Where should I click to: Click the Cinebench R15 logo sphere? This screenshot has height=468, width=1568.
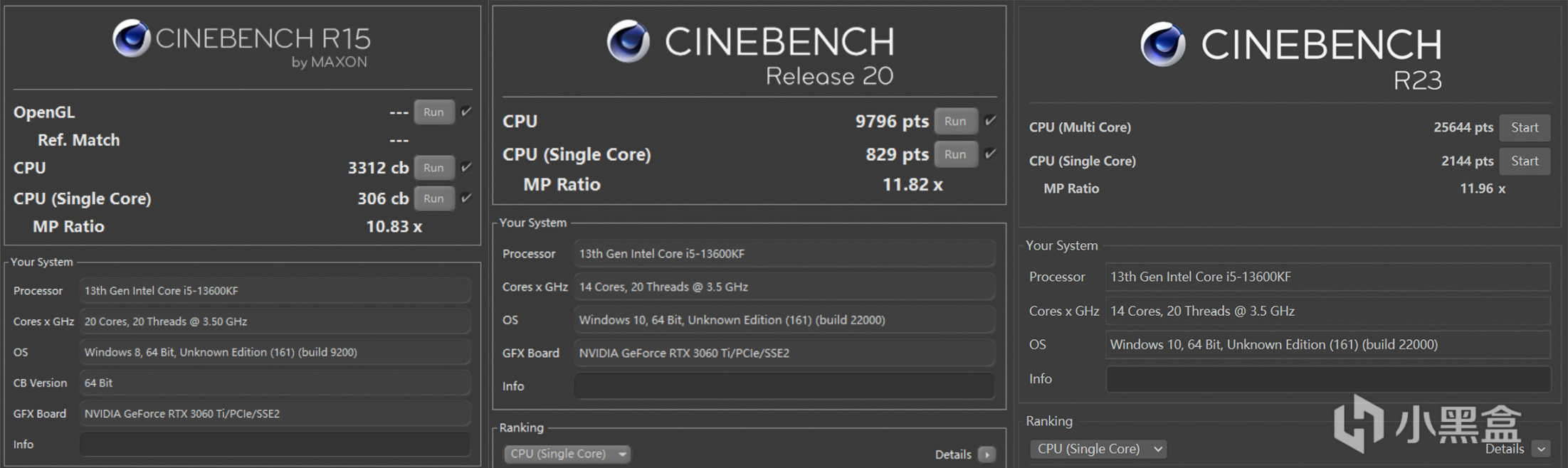[132, 38]
